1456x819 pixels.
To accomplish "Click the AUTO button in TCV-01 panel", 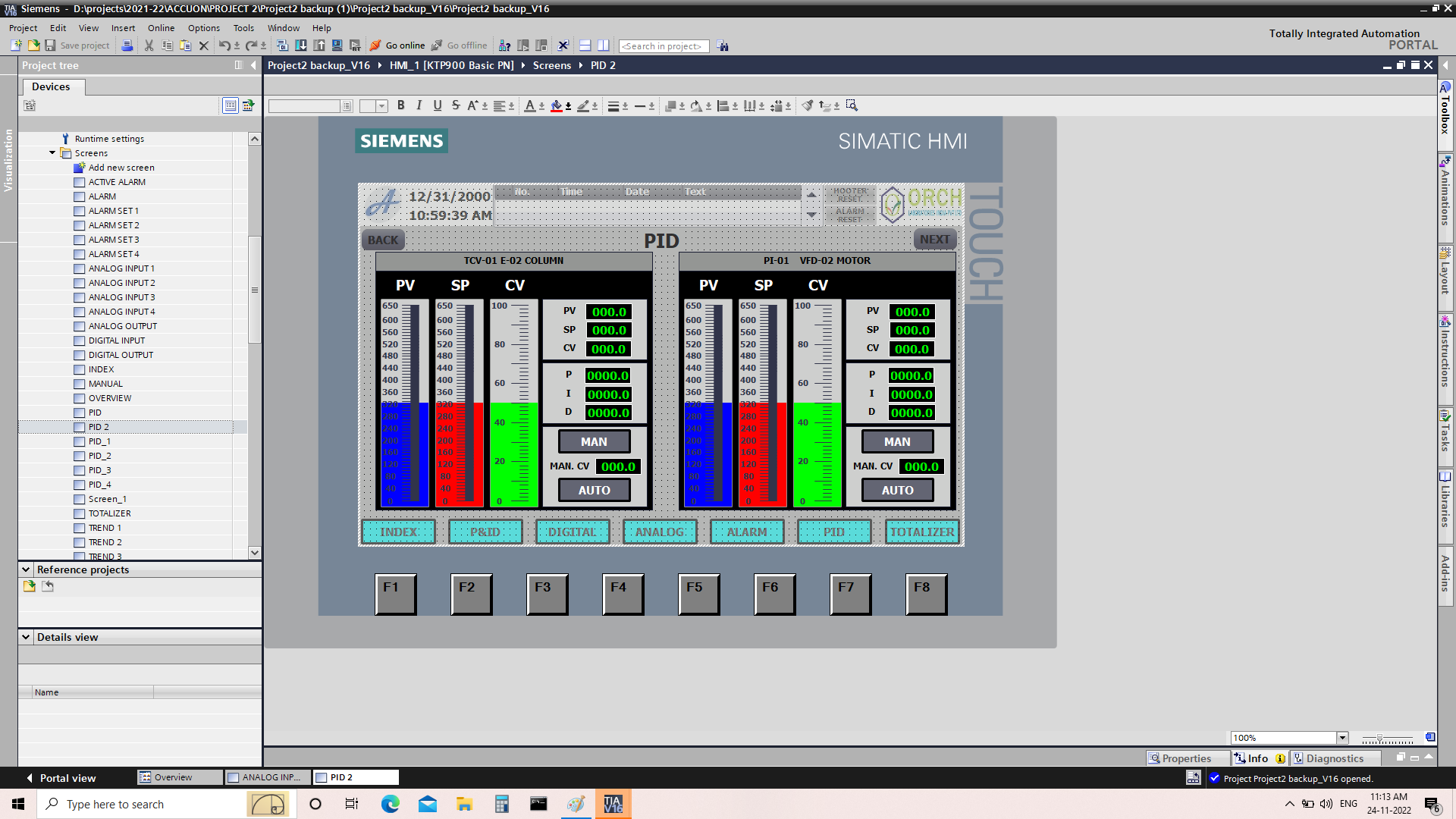I will 594,491.
